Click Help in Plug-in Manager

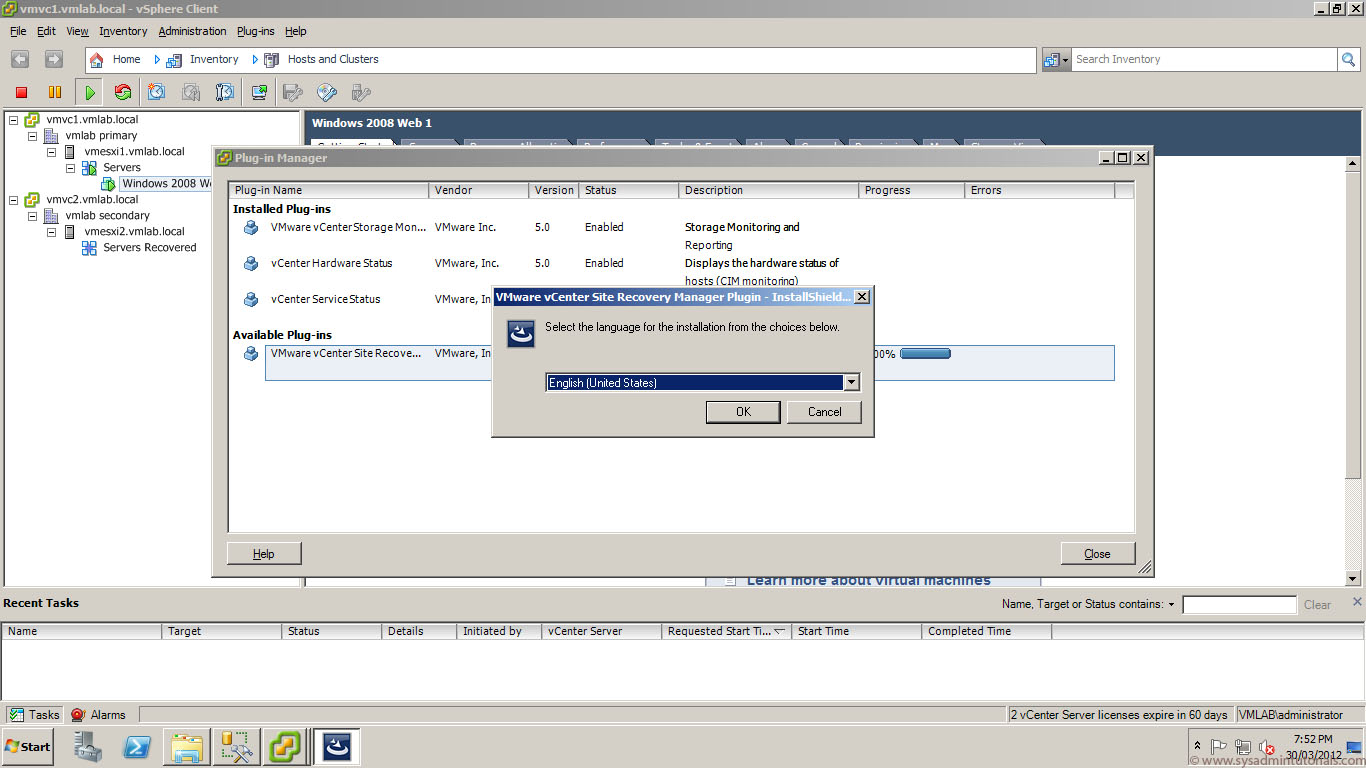pyautogui.click(x=264, y=554)
